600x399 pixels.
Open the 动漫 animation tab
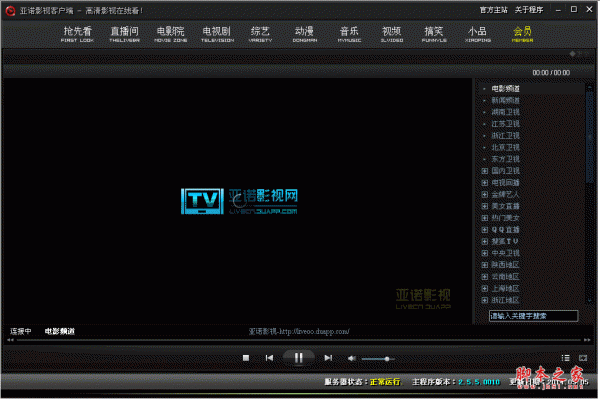pos(305,34)
